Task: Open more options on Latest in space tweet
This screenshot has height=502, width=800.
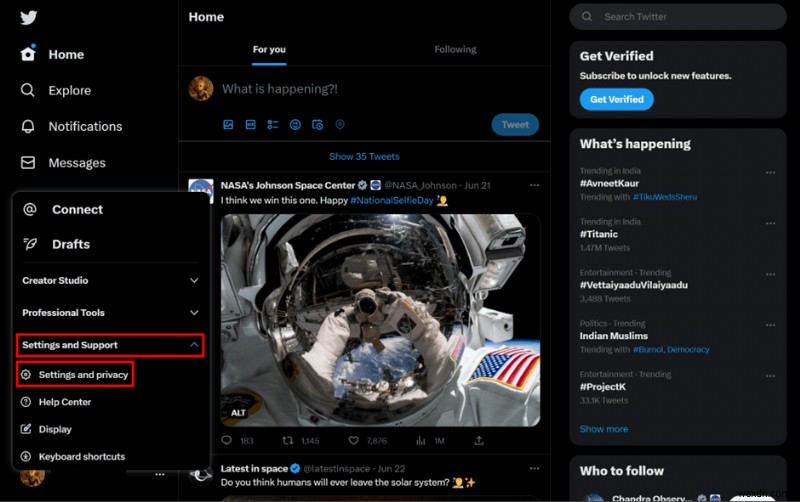Action: (534, 468)
